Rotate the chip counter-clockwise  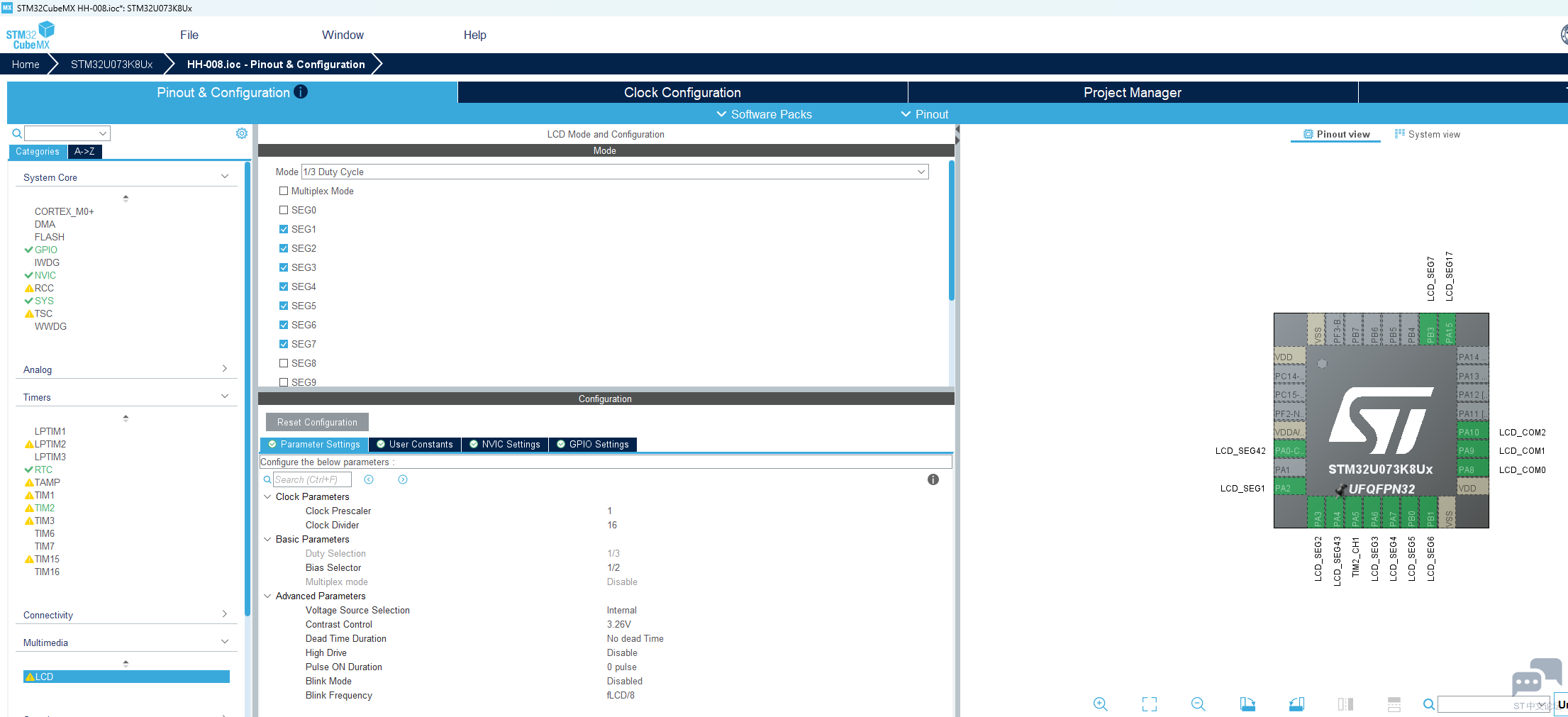point(1296,704)
